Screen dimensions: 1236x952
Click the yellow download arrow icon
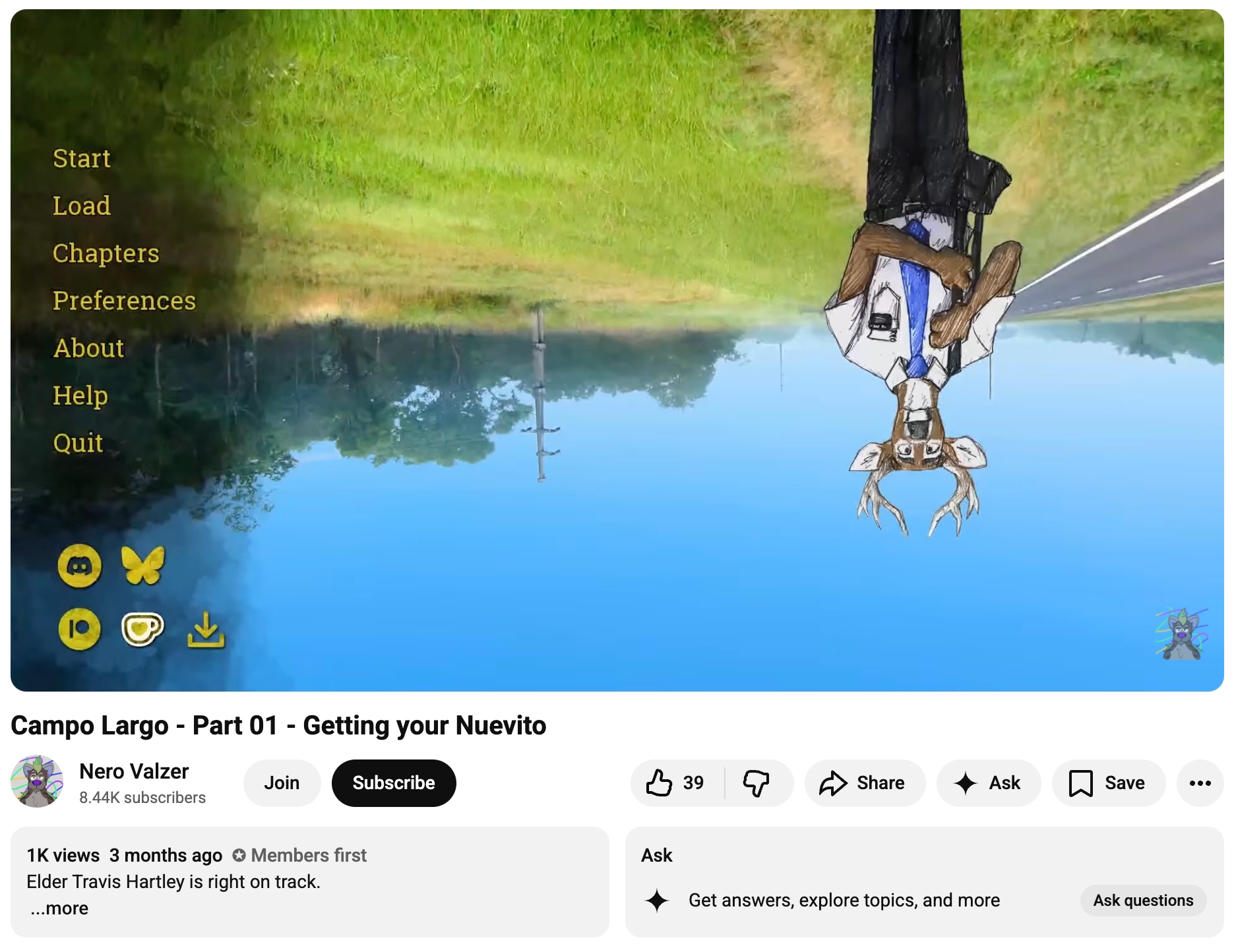pyautogui.click(x=206, y=630)
